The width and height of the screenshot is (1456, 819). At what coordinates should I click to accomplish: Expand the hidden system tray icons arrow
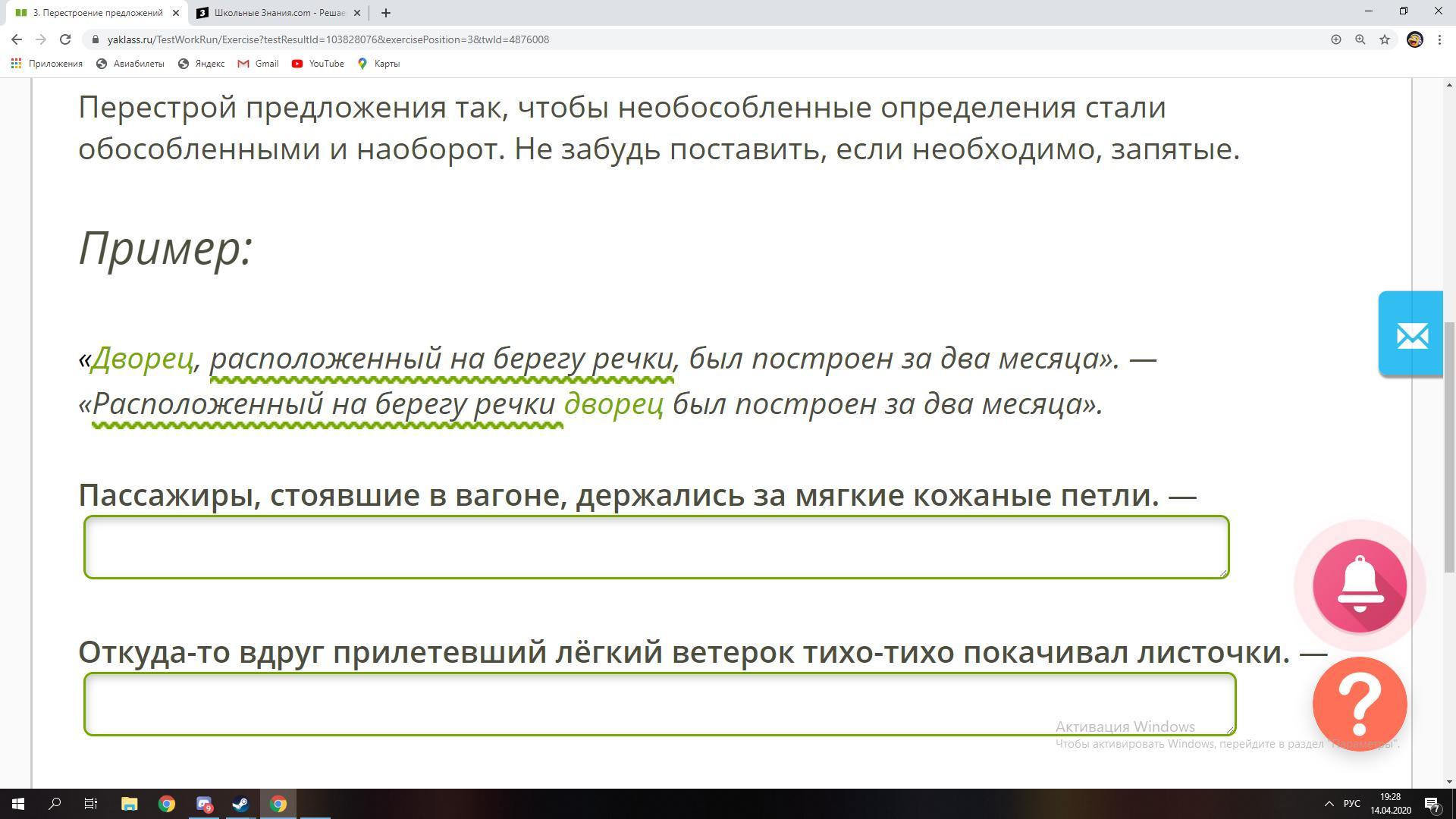(1329, 804)
